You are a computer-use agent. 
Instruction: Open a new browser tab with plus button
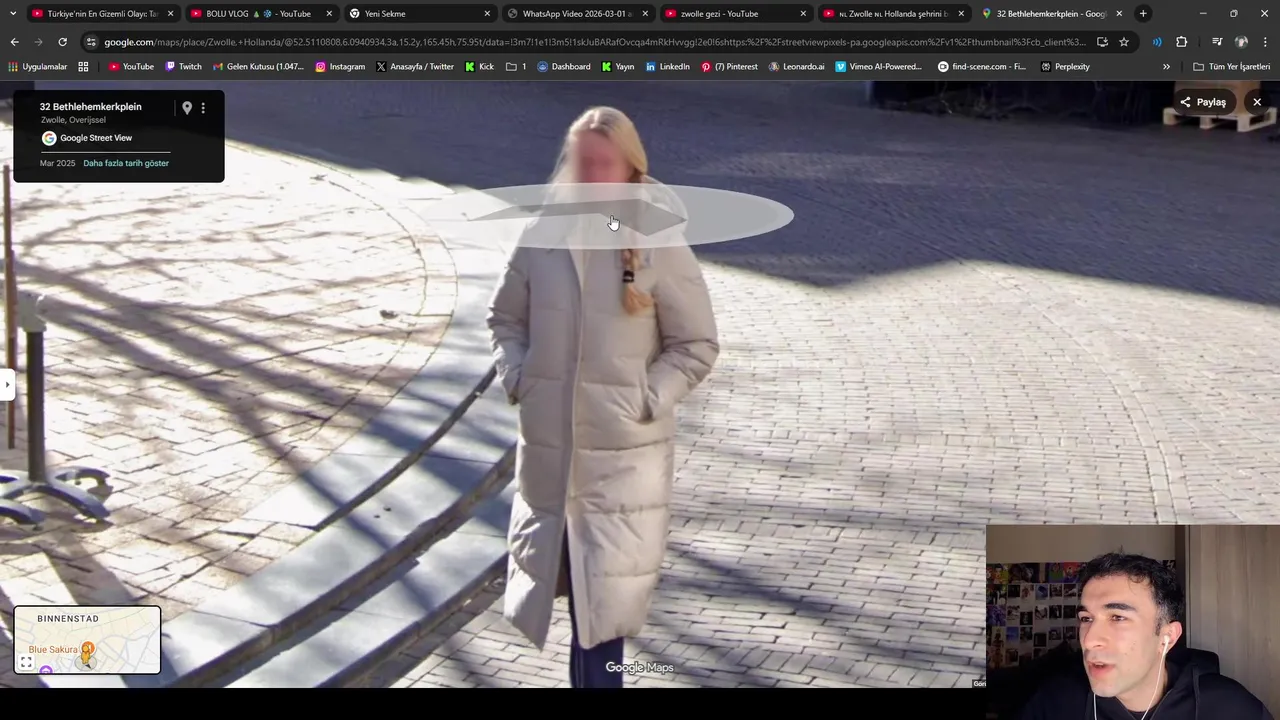(x=1143, y=13)
